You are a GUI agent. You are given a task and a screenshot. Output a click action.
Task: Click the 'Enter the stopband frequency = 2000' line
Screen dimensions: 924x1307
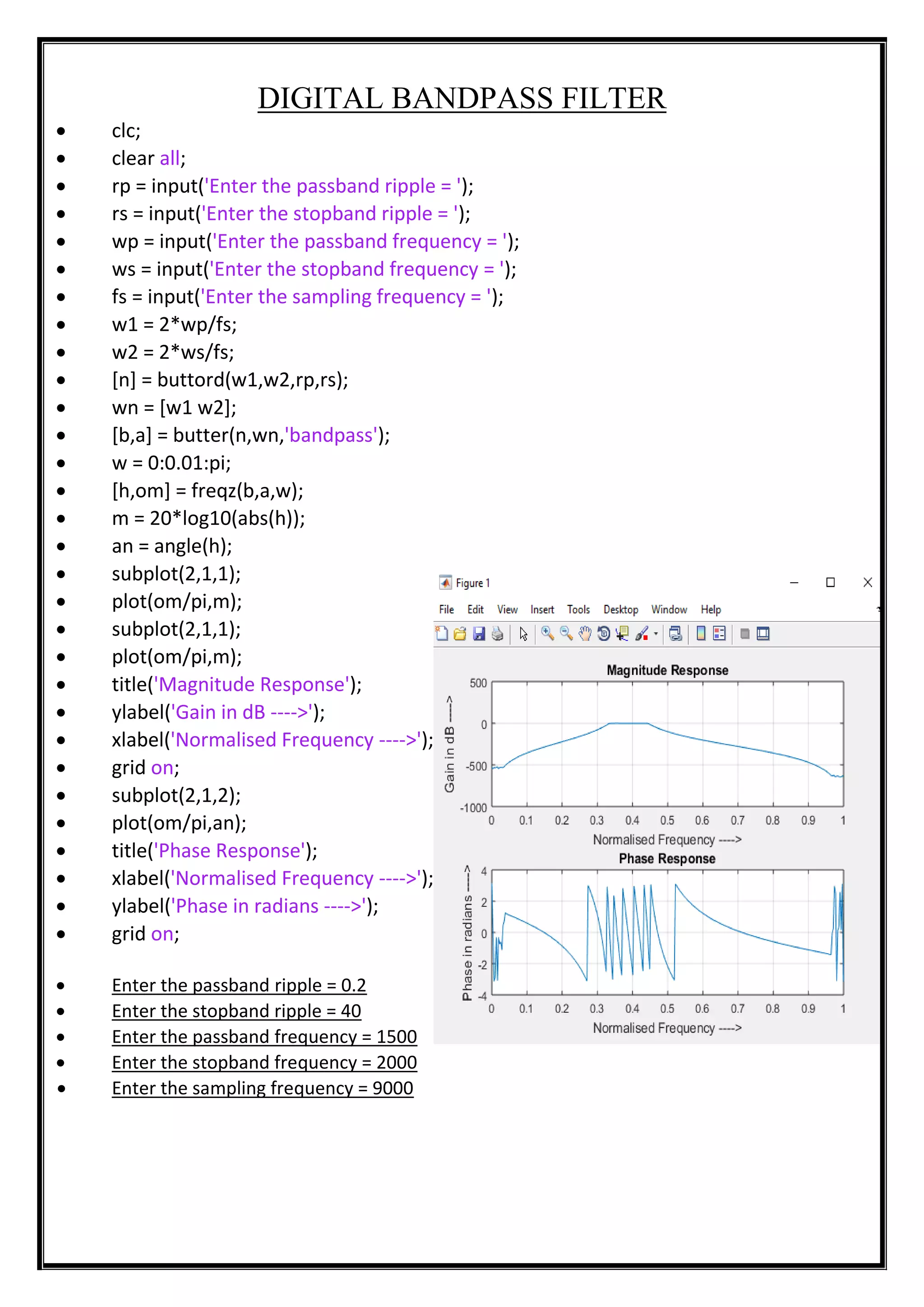pyautogui.click(x=264, y=1062)
